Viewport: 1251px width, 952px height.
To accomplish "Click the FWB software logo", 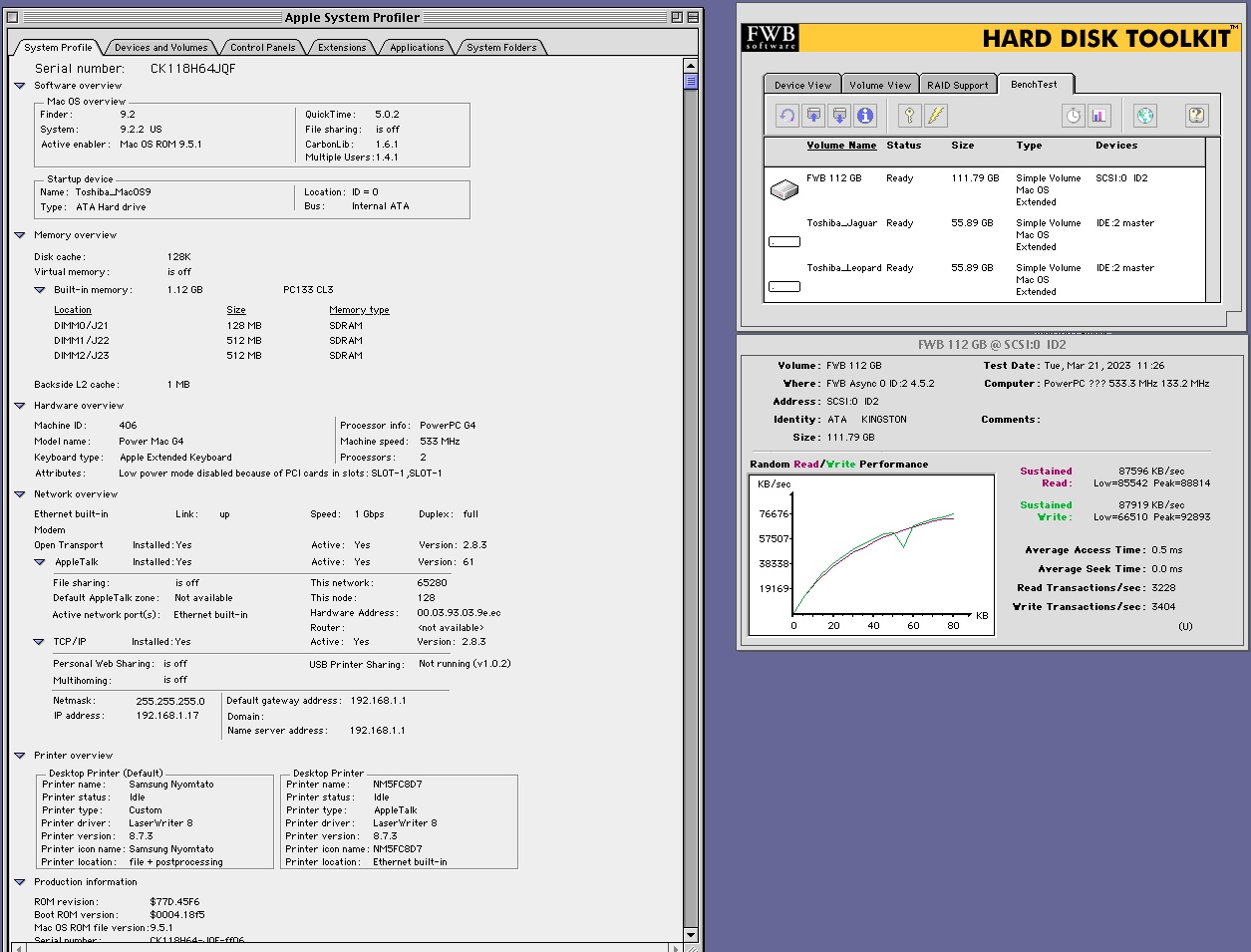I will click(x=771, y=38).
